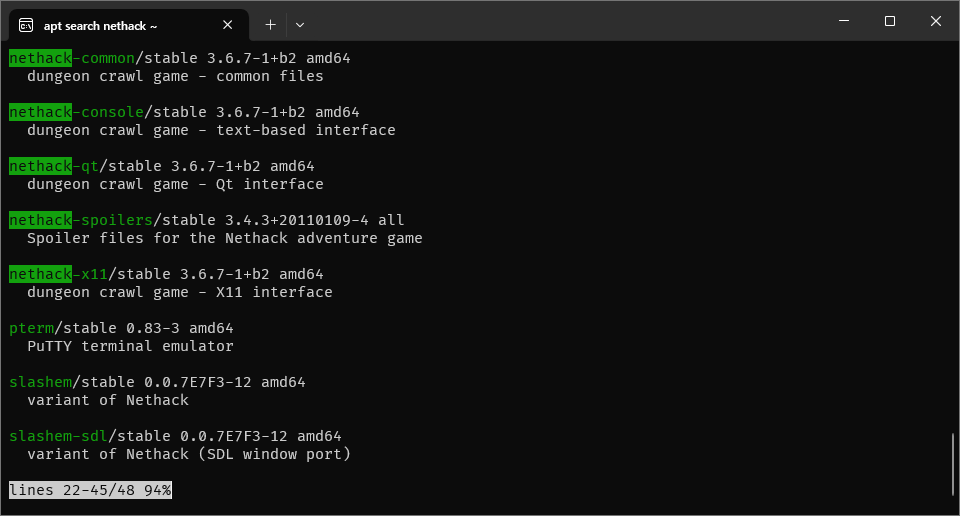This screenshot has width=960, height=516.
Task: Expand the new tab profile dropdown chevron
Action: (x=300, y=24)
